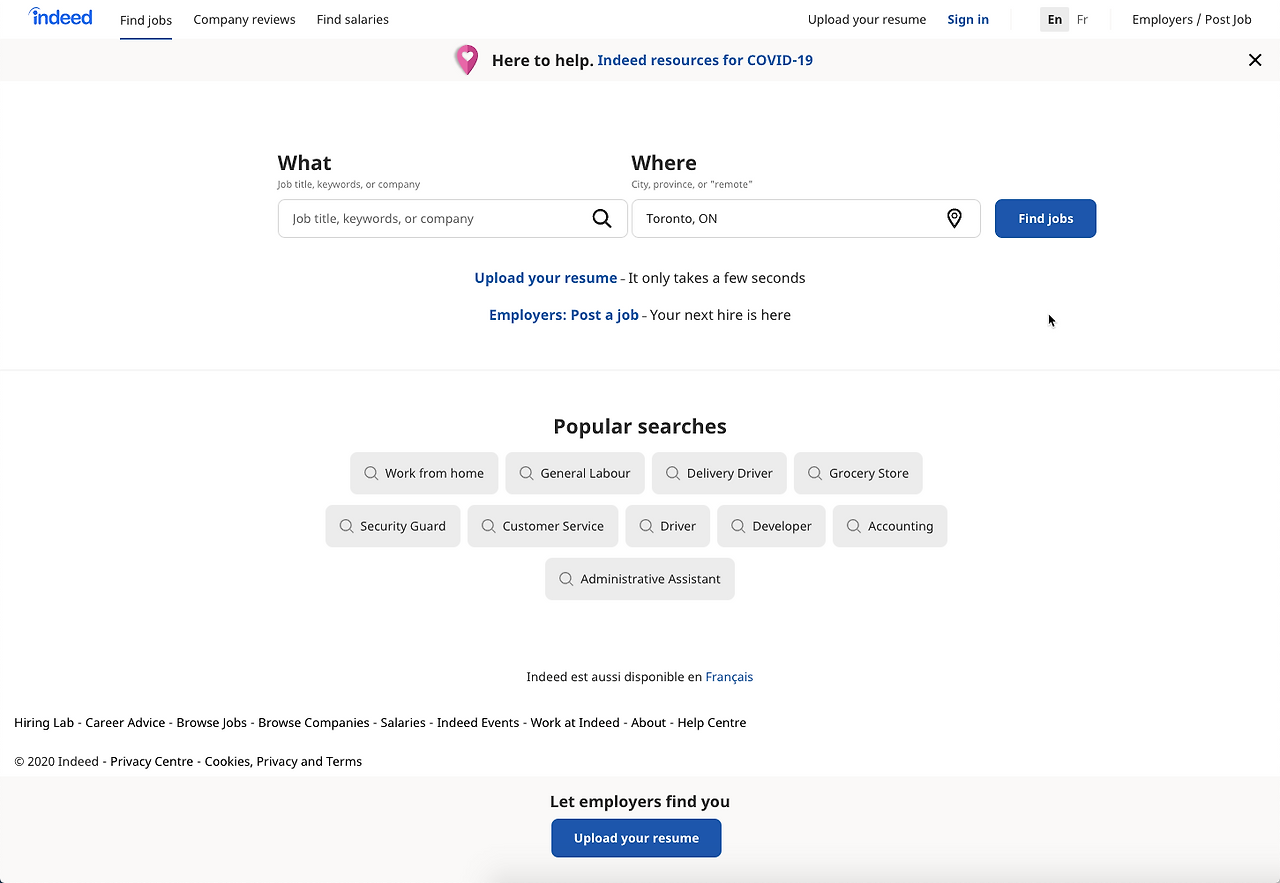Open the Find jobs tab

146,20
